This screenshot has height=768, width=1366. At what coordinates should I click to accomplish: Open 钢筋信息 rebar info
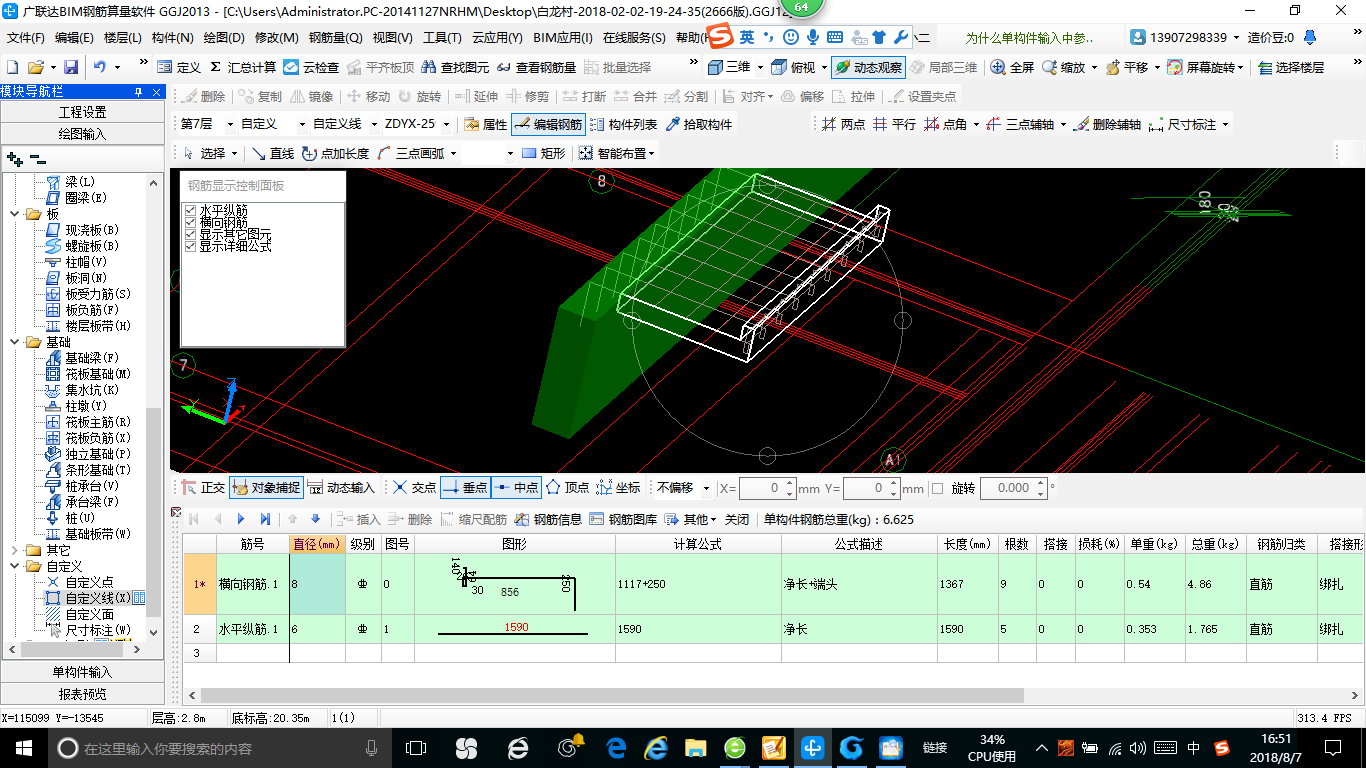pyautogui.click(x=548, y=519)
